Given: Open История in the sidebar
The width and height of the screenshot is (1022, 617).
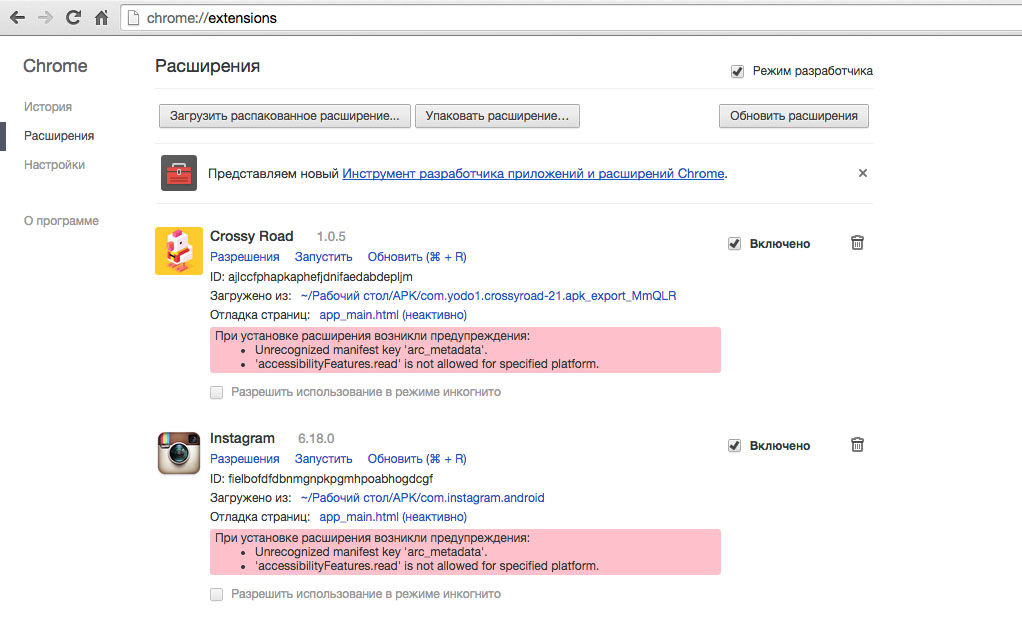Looking at the screenshot, I should coord(48,107).
